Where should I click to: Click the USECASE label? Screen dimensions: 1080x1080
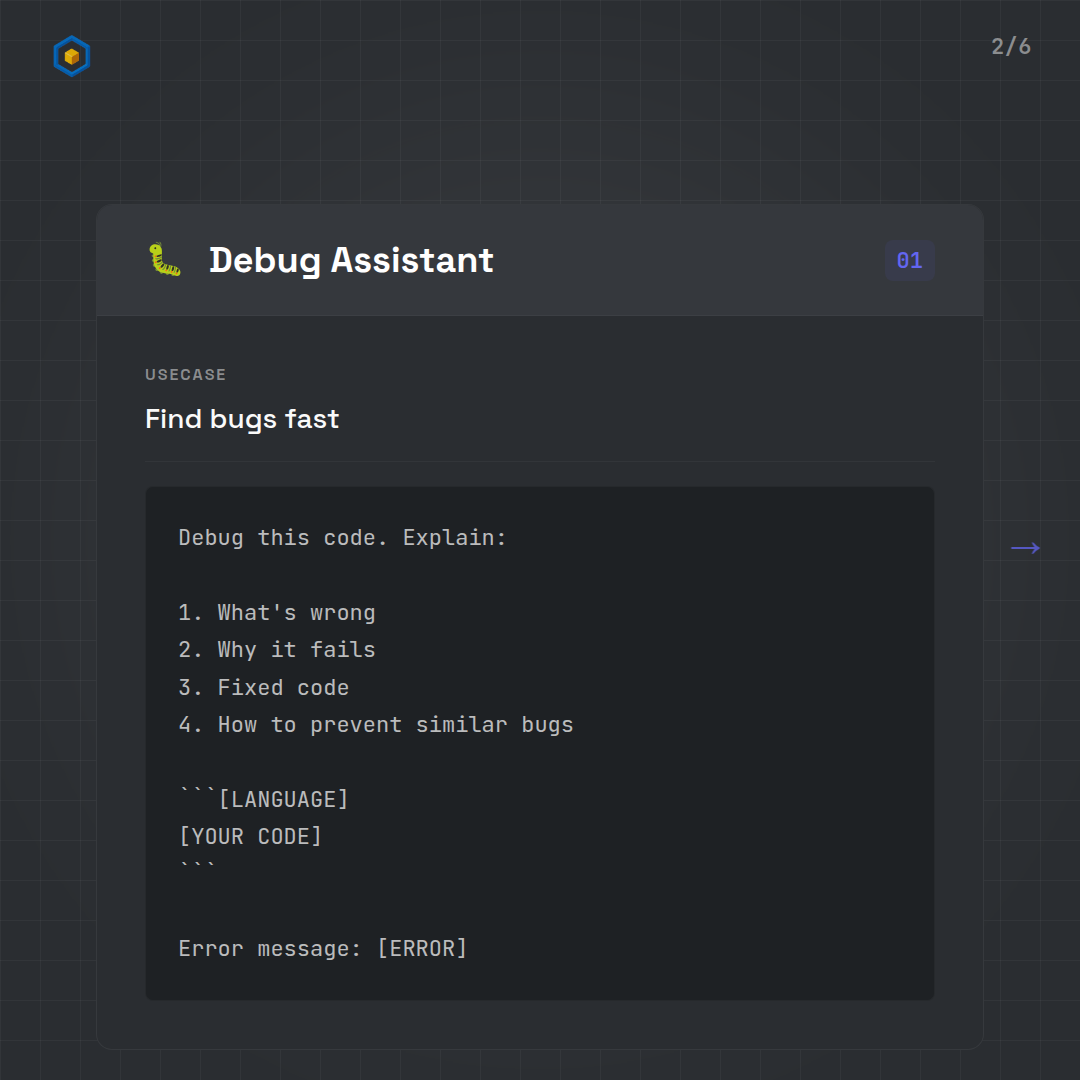point(185,375)
